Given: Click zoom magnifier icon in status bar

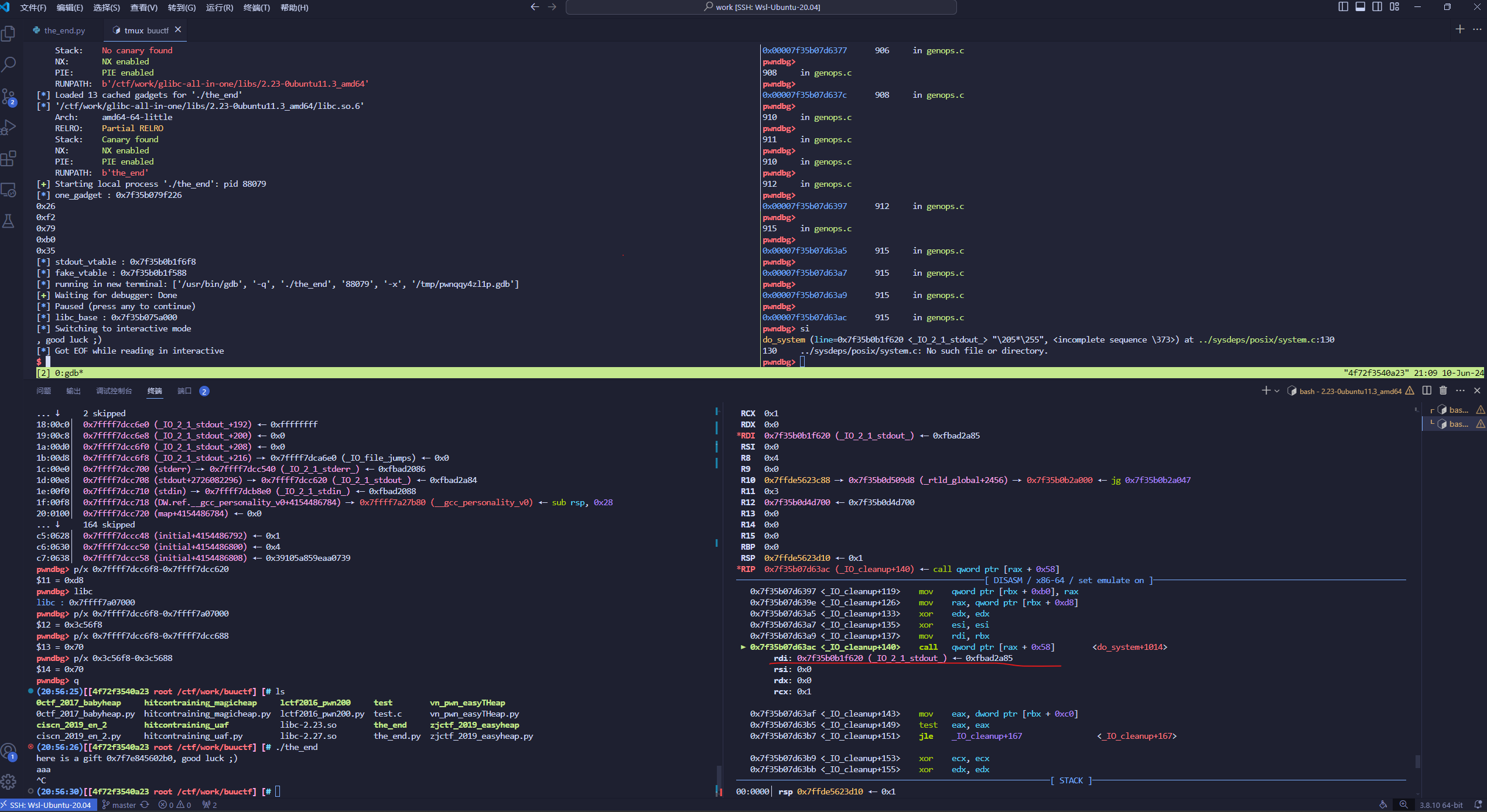Looking at the screenshot, I should coord(1403,805).
